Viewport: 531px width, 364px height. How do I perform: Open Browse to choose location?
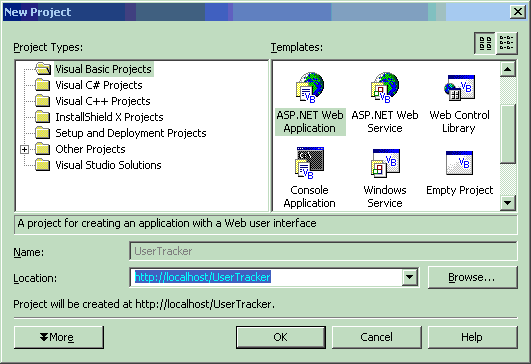click(x=473, y=277)
